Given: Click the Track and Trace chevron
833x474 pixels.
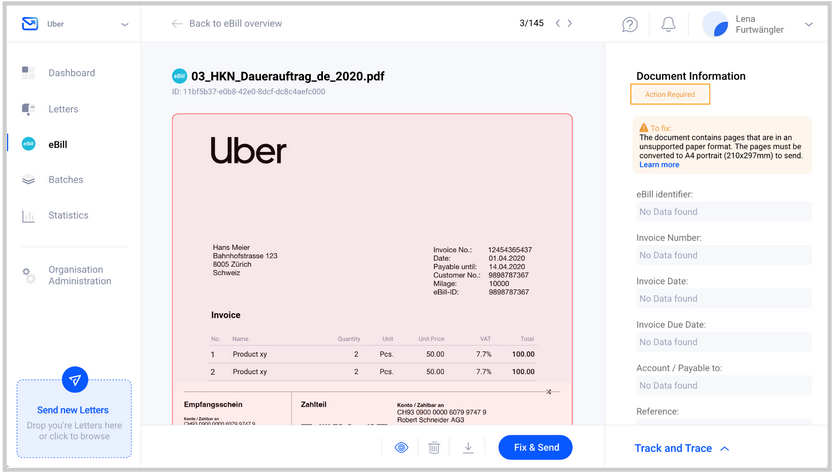Looking at the screenshot, I should tap(725, 448).
